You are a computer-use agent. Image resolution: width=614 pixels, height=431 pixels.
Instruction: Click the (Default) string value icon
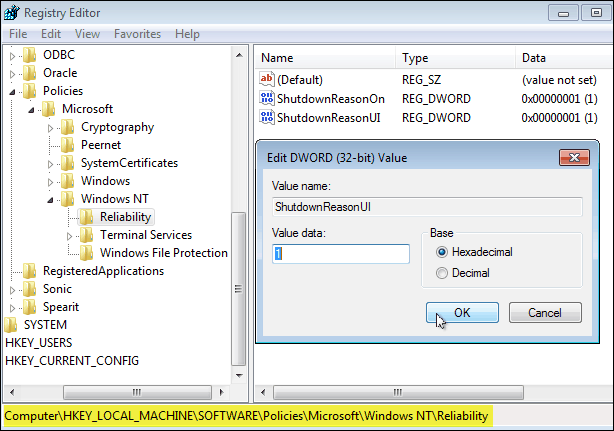coord(267,79)
